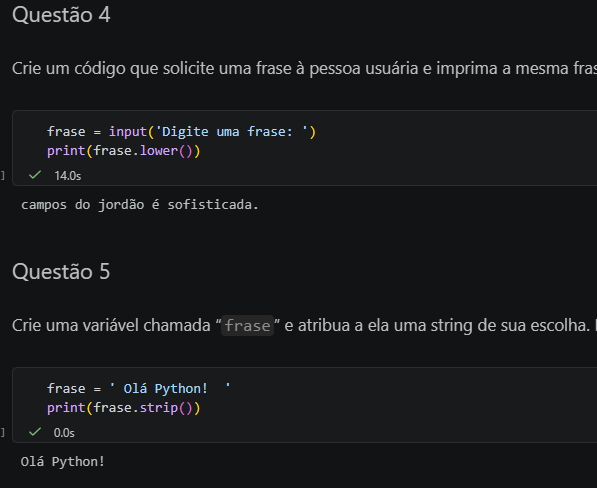Click the 'strip' method name in the second code cell
The width and height of the screenshot is (597, 488).
click(159, 408)
